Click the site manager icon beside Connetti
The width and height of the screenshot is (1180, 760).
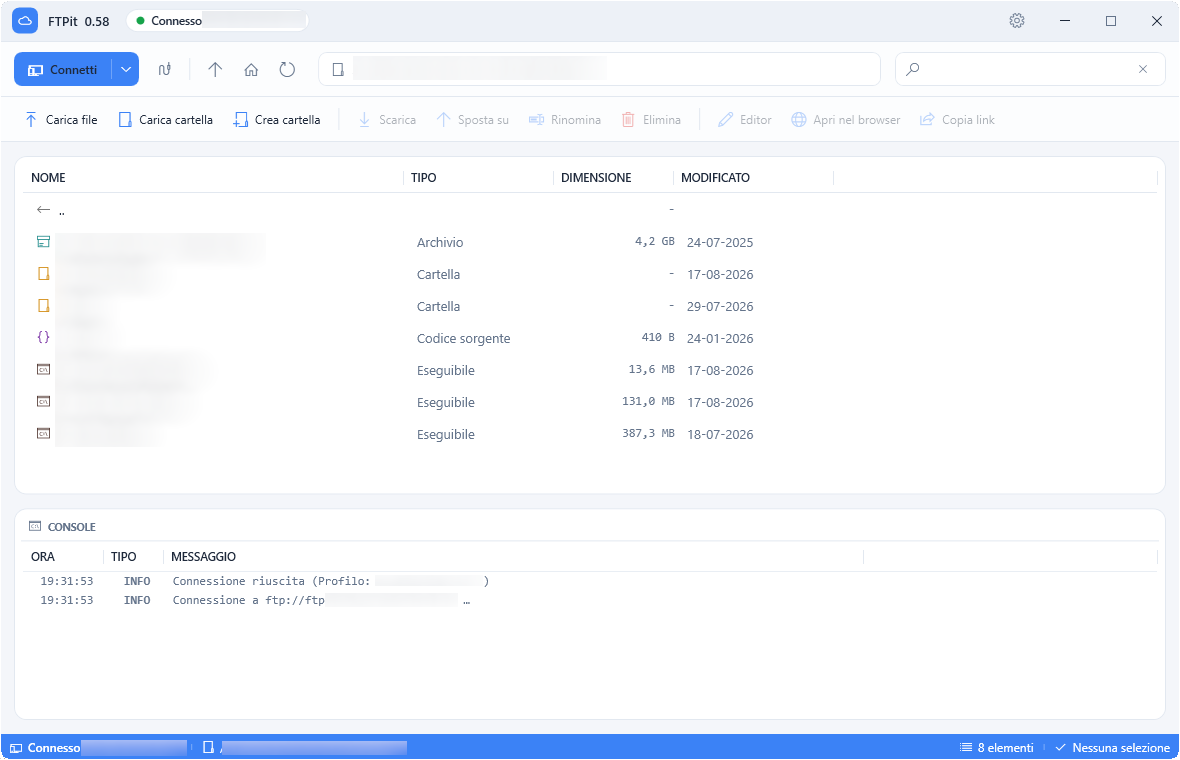point(165,70)
